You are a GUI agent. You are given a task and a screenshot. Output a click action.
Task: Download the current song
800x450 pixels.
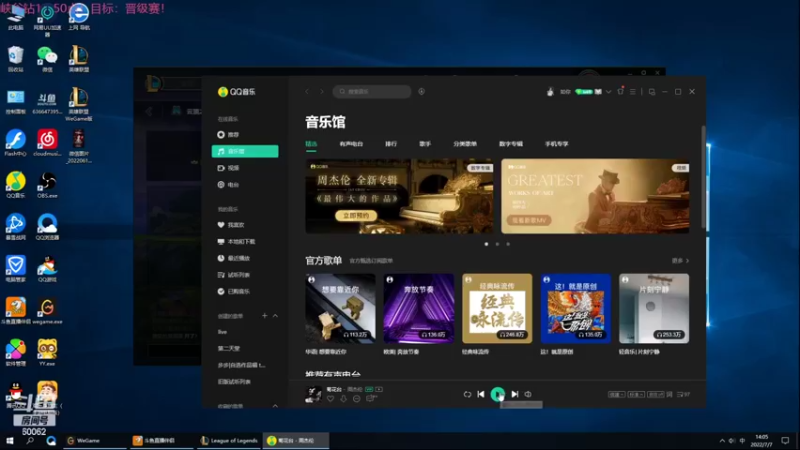(x=343, y=399)
